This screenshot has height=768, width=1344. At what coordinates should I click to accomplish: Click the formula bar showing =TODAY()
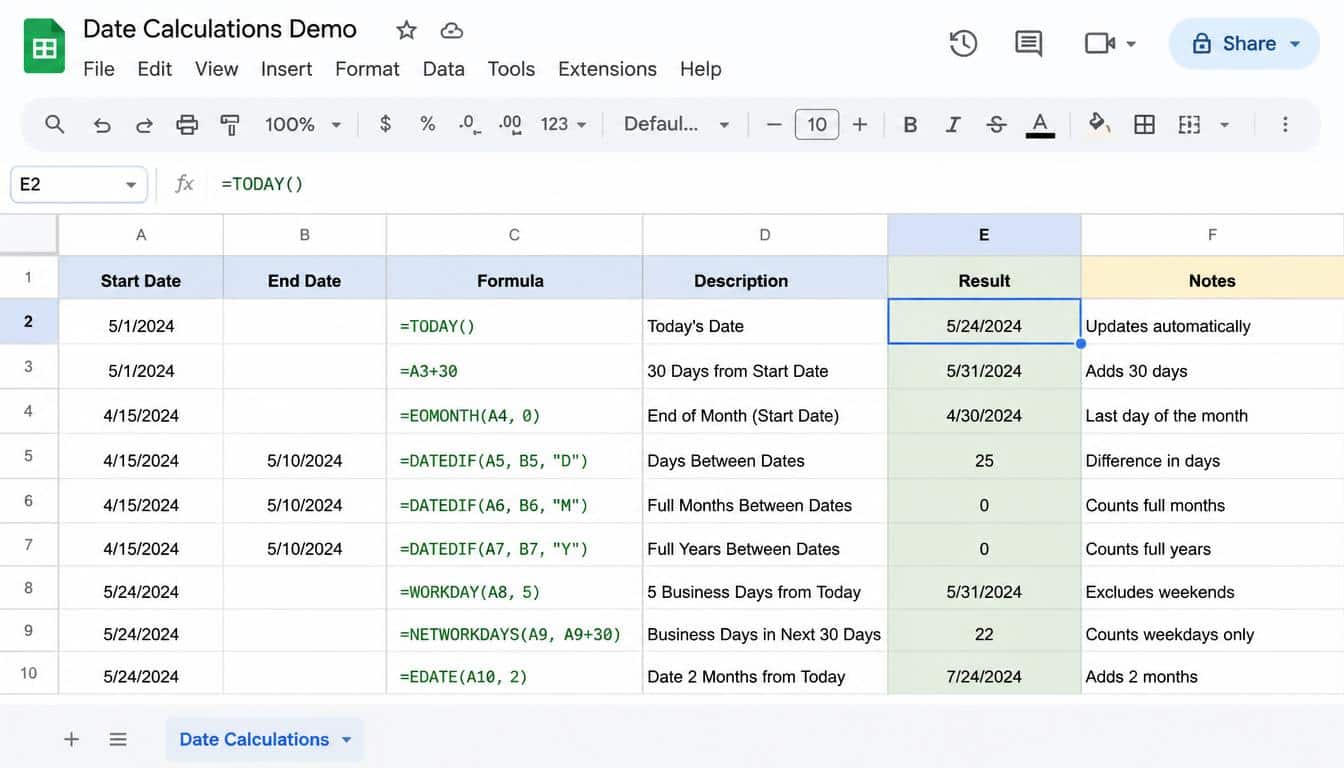tap(775, 184)
